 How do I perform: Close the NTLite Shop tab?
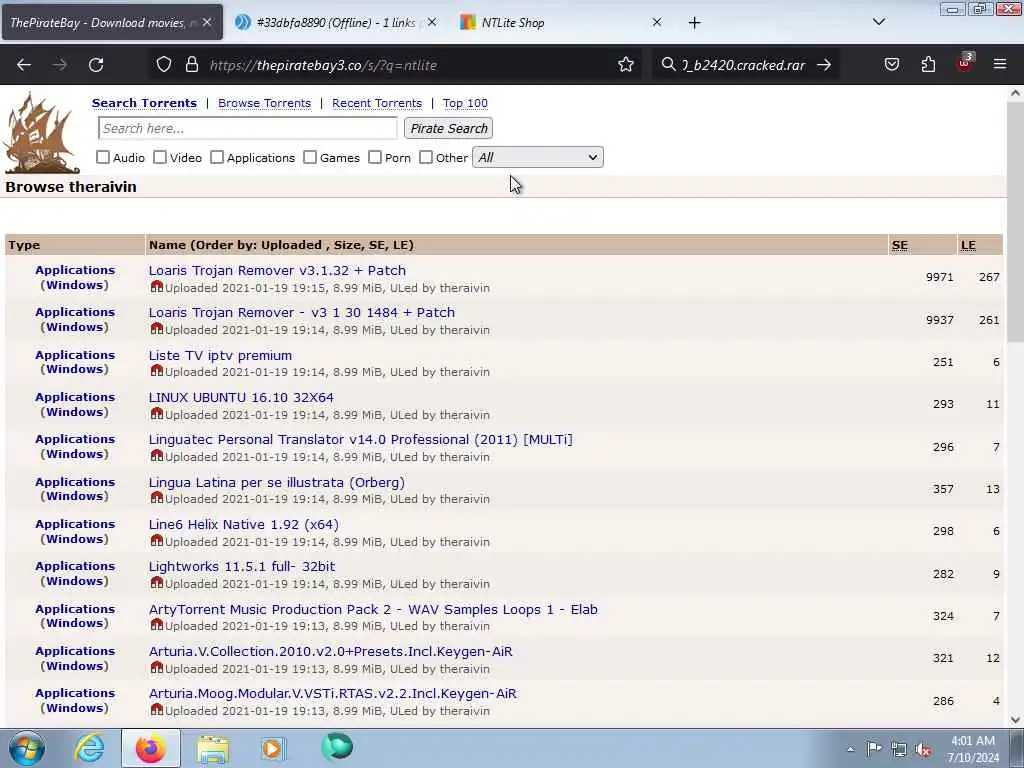(x=657, y=23)
